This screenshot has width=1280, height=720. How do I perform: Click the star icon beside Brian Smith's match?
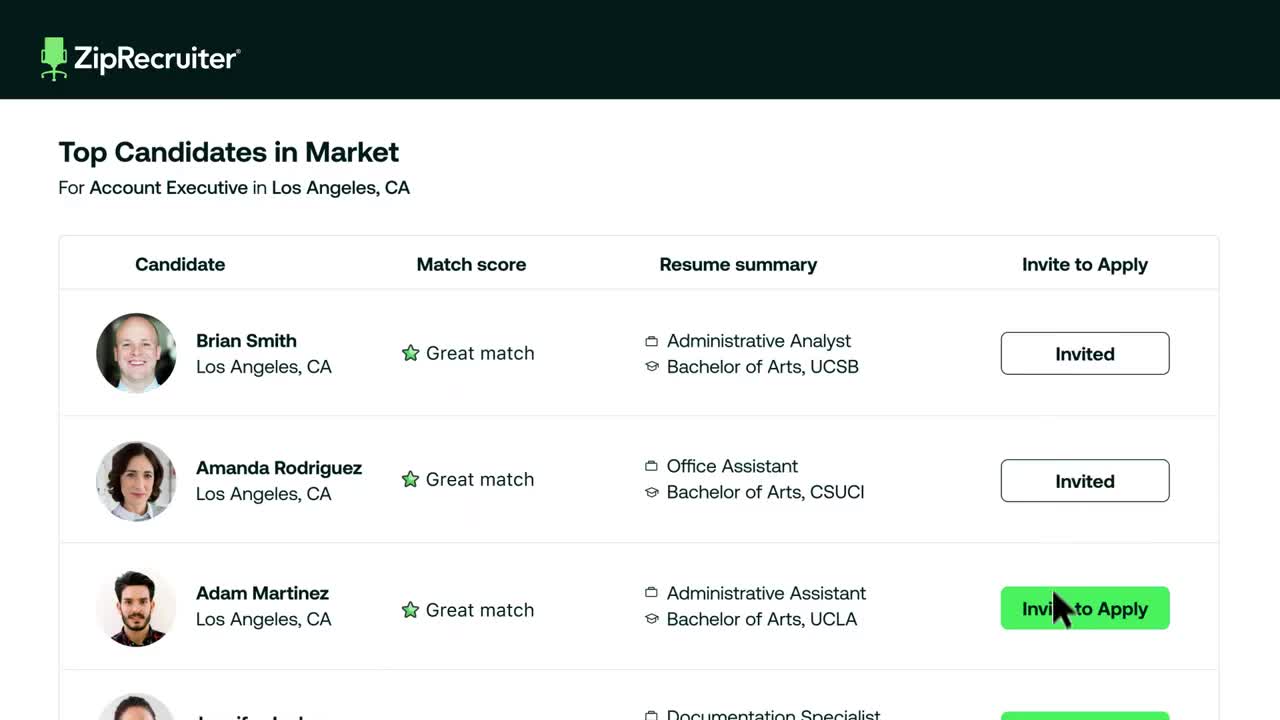pos(410,353)
